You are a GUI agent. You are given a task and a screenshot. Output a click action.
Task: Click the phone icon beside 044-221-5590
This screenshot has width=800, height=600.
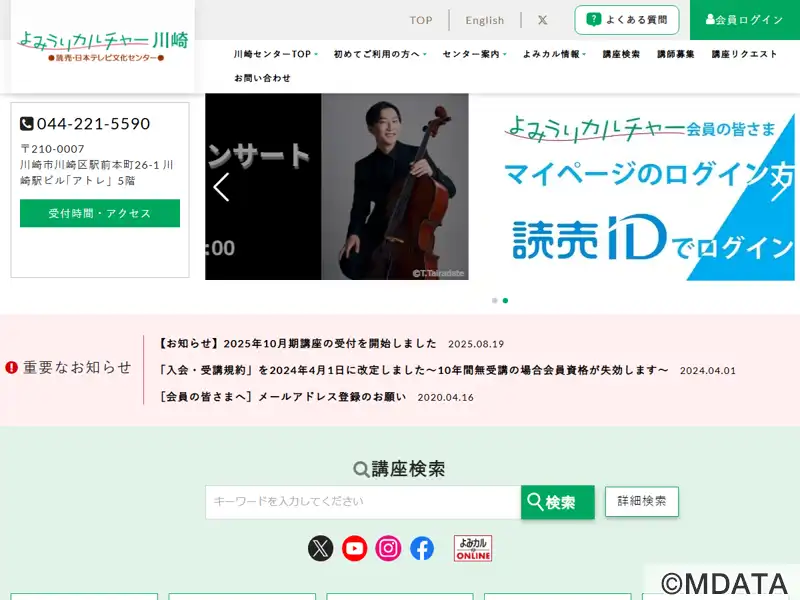pyautogui.click(x=27, y=123)
